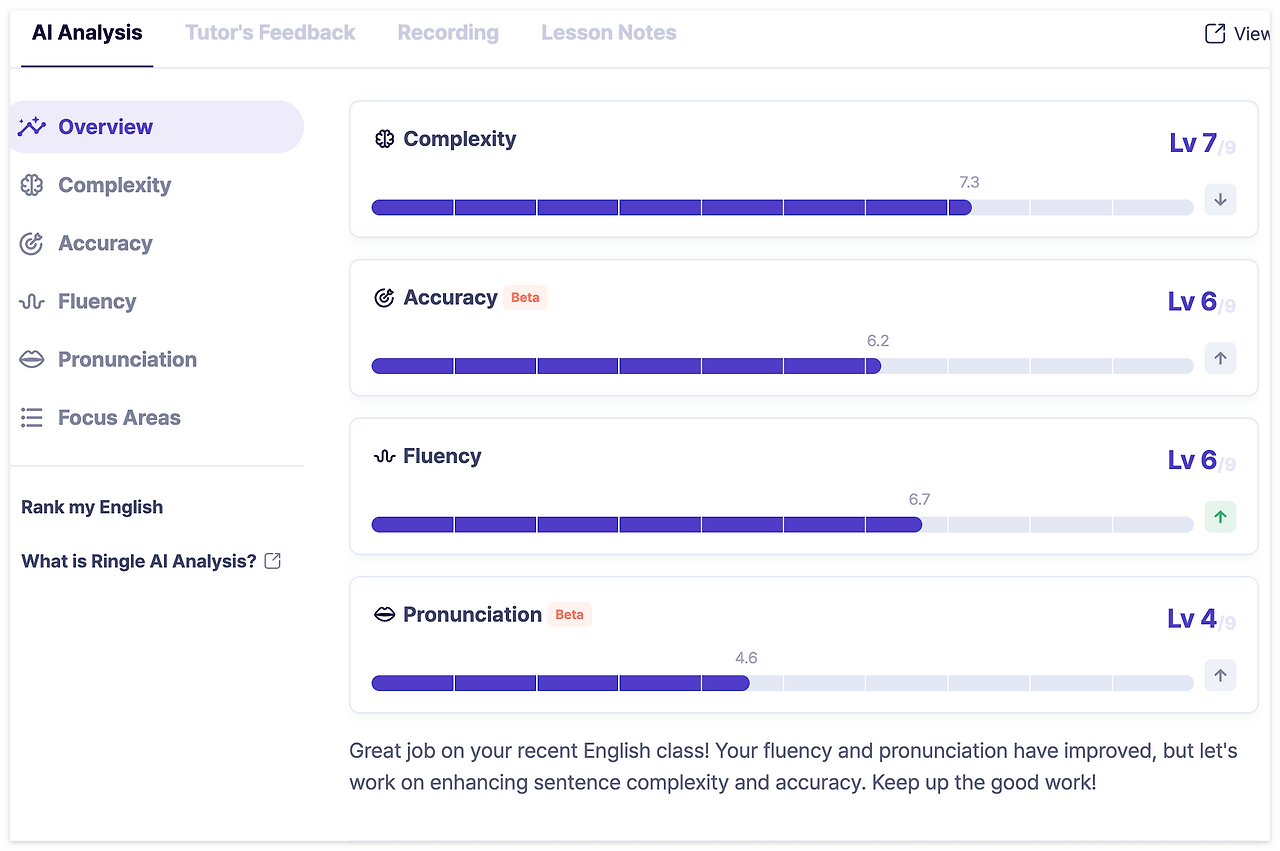Click the Overview sparkle chart icon
1280x851 pixels.
point(32,127)
